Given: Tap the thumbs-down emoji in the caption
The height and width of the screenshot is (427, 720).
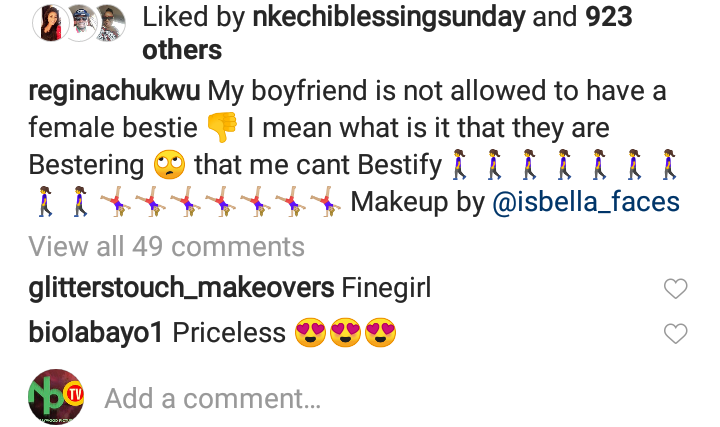Looking at the screenshot, I should click(x=222, y=128).
